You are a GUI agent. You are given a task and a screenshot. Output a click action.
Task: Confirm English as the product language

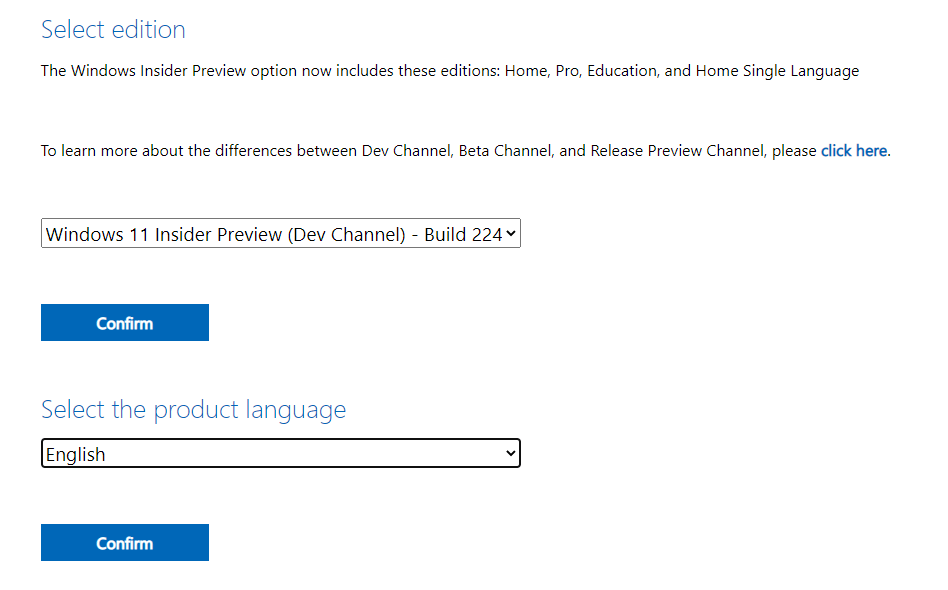(124, 542)
